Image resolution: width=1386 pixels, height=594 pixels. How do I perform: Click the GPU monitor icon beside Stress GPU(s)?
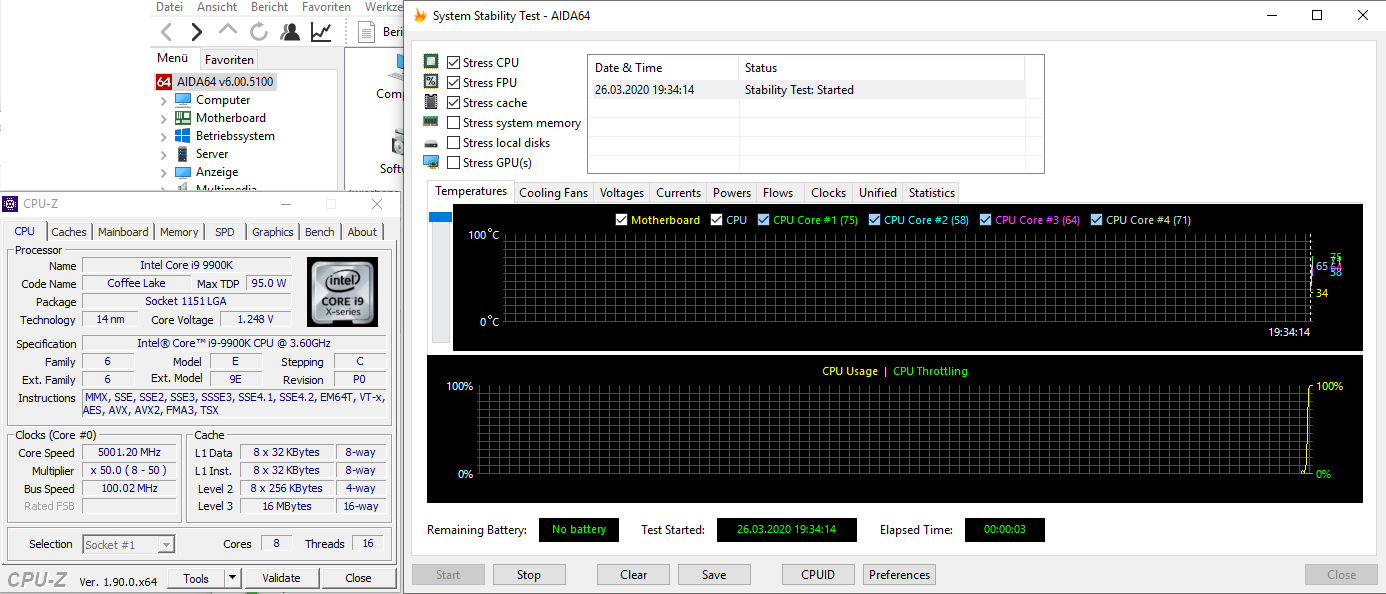431,162
